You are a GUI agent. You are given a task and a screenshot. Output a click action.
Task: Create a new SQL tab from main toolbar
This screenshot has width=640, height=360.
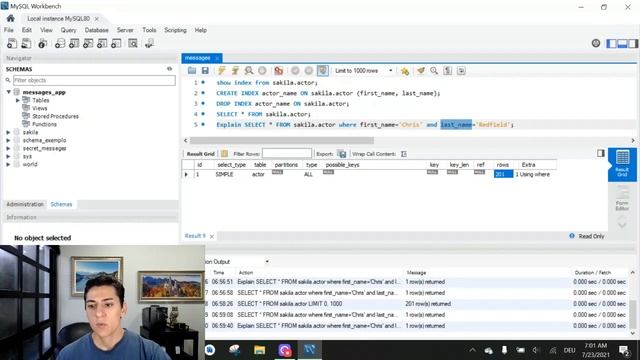click(12, 43)
